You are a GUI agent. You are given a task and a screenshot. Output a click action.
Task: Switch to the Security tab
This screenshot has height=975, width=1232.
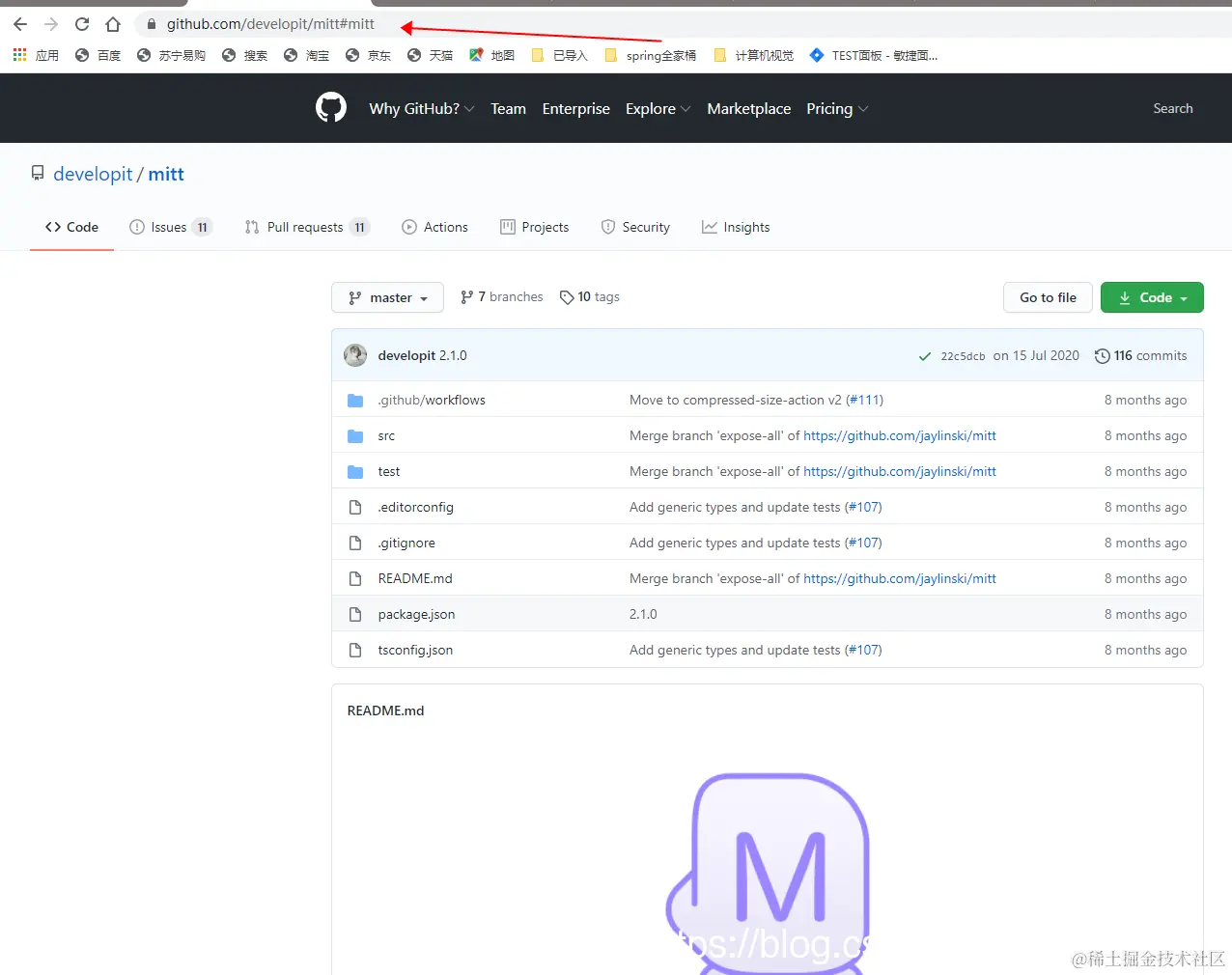point(635,227)
